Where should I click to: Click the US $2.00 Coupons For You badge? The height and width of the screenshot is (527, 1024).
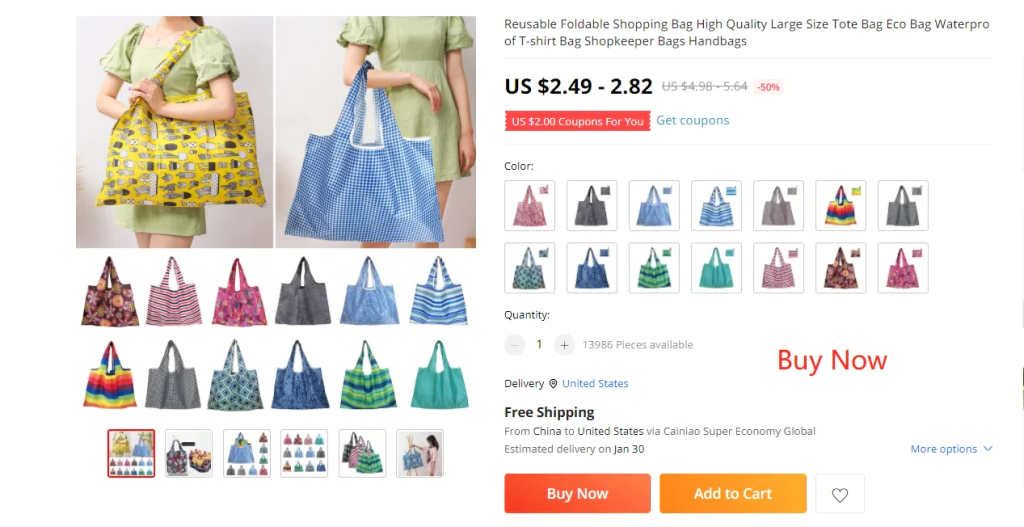point(577,121)
